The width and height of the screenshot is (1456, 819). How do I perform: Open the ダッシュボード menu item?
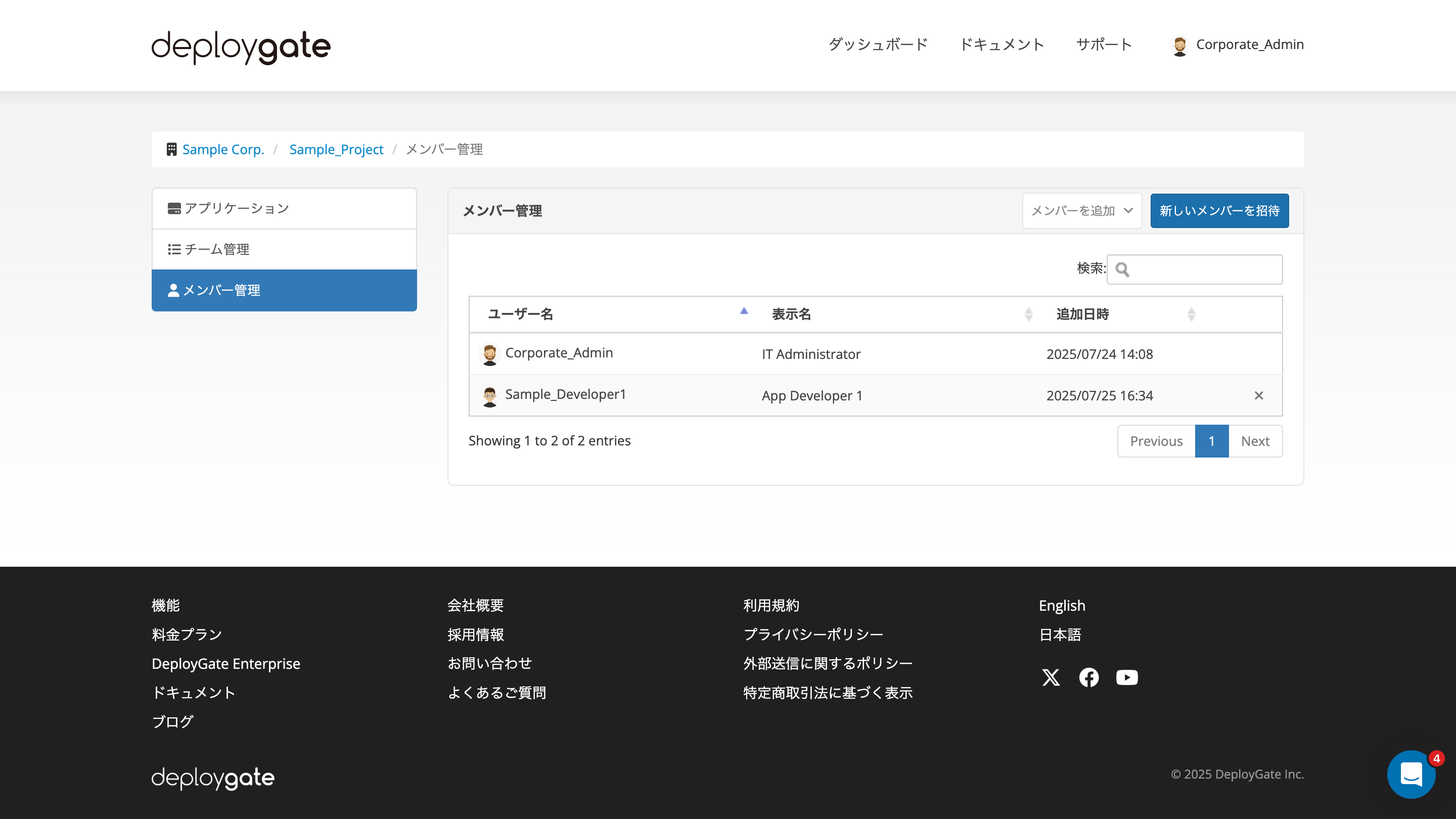[x=877, y=44]
